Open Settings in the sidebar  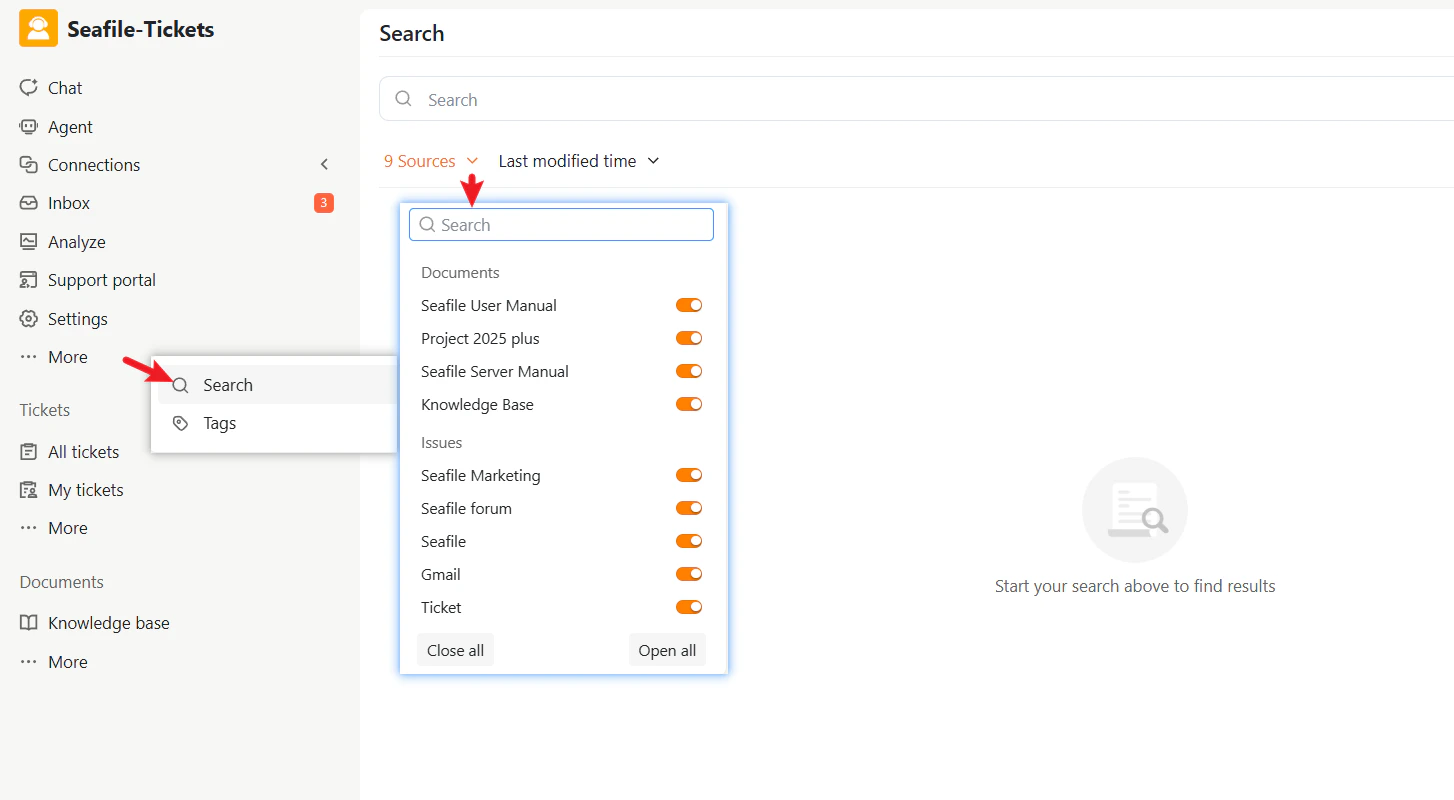click(78, 319)
